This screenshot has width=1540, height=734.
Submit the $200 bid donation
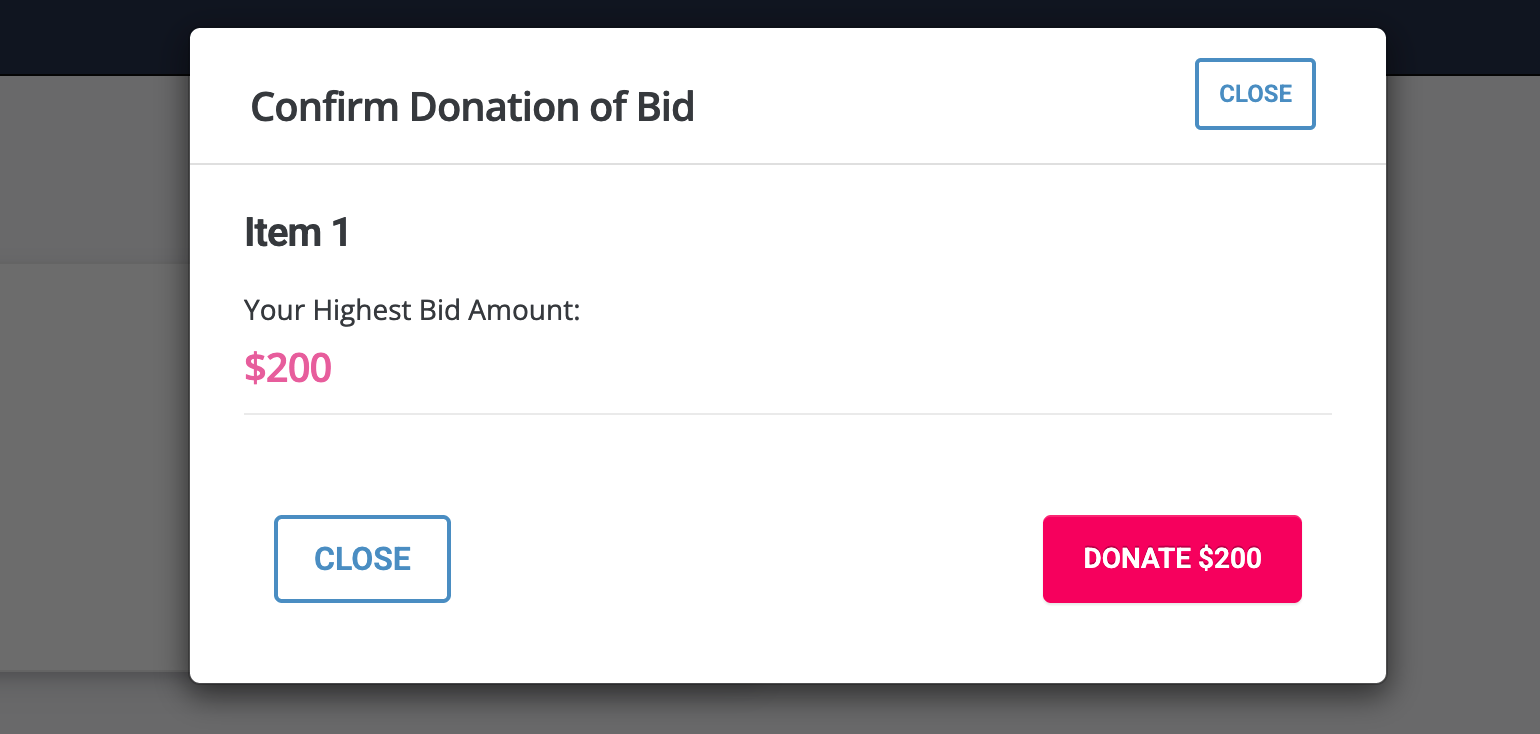(x=1172, y=559)
